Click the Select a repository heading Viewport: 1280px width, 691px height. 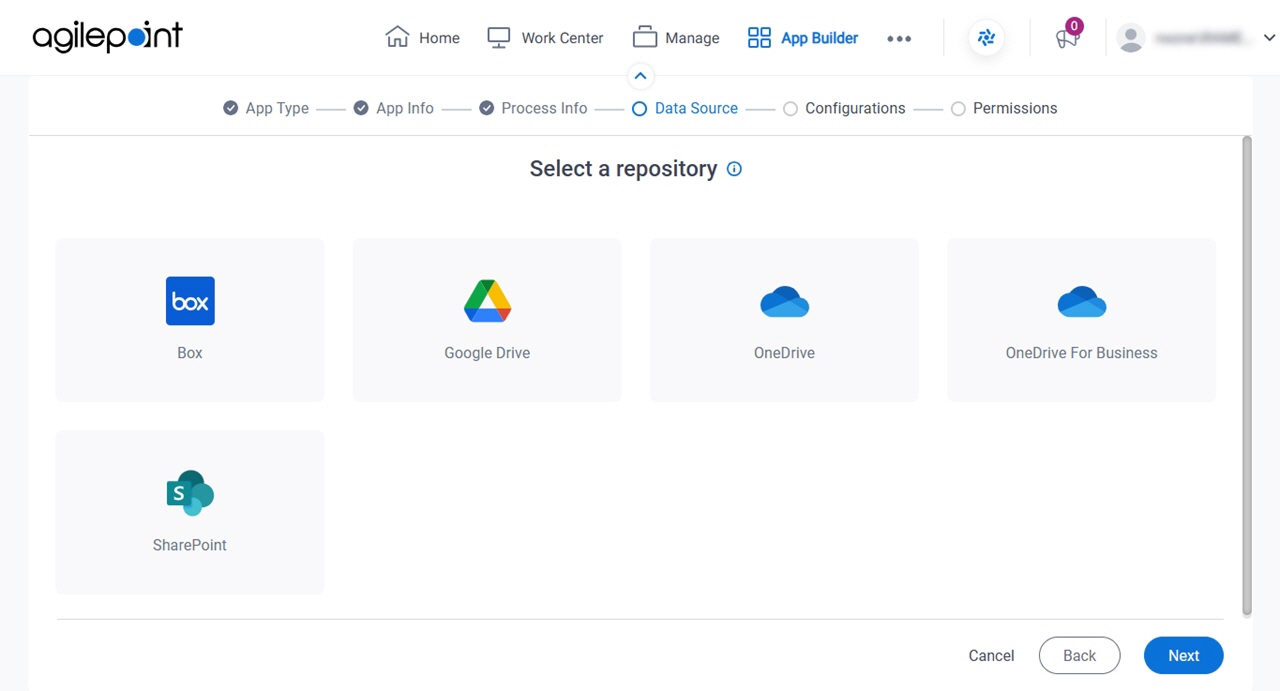(x=623, y=169)
